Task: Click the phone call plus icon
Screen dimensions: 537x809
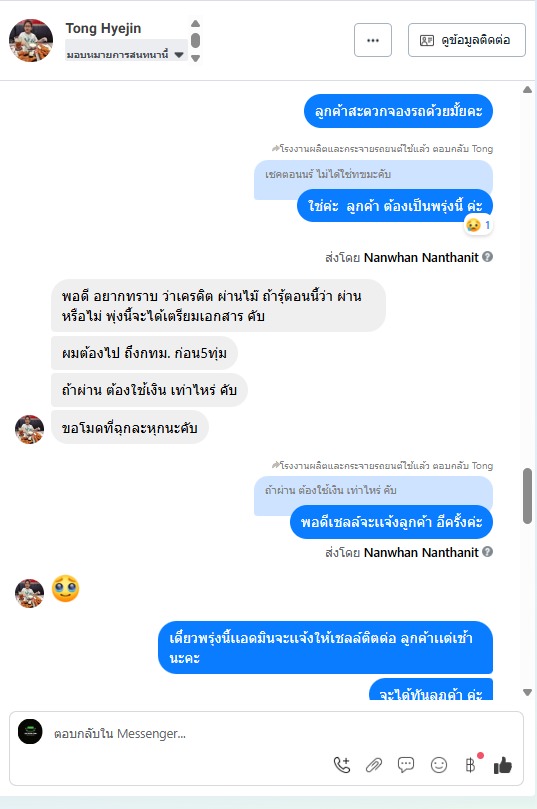Action: 341,765
